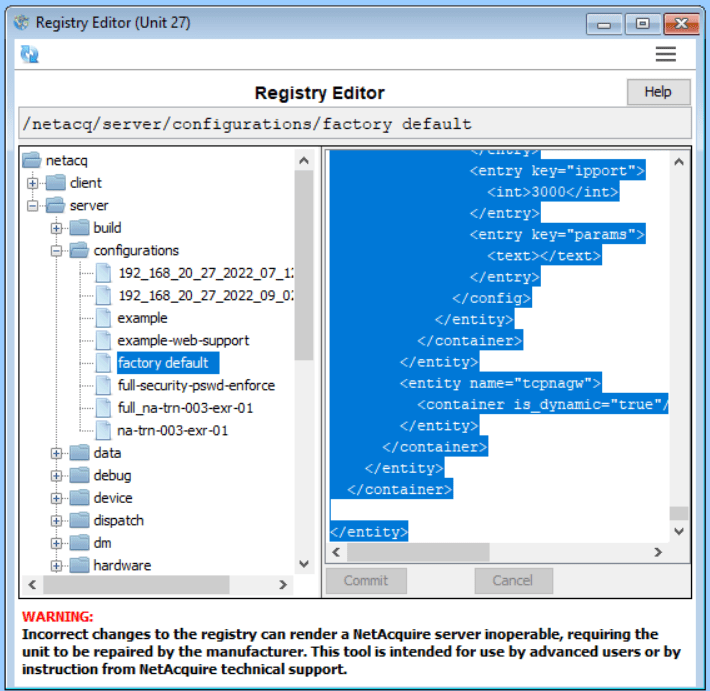Click the XML editor horizontal scrollbar thumb

pos(418,552)
